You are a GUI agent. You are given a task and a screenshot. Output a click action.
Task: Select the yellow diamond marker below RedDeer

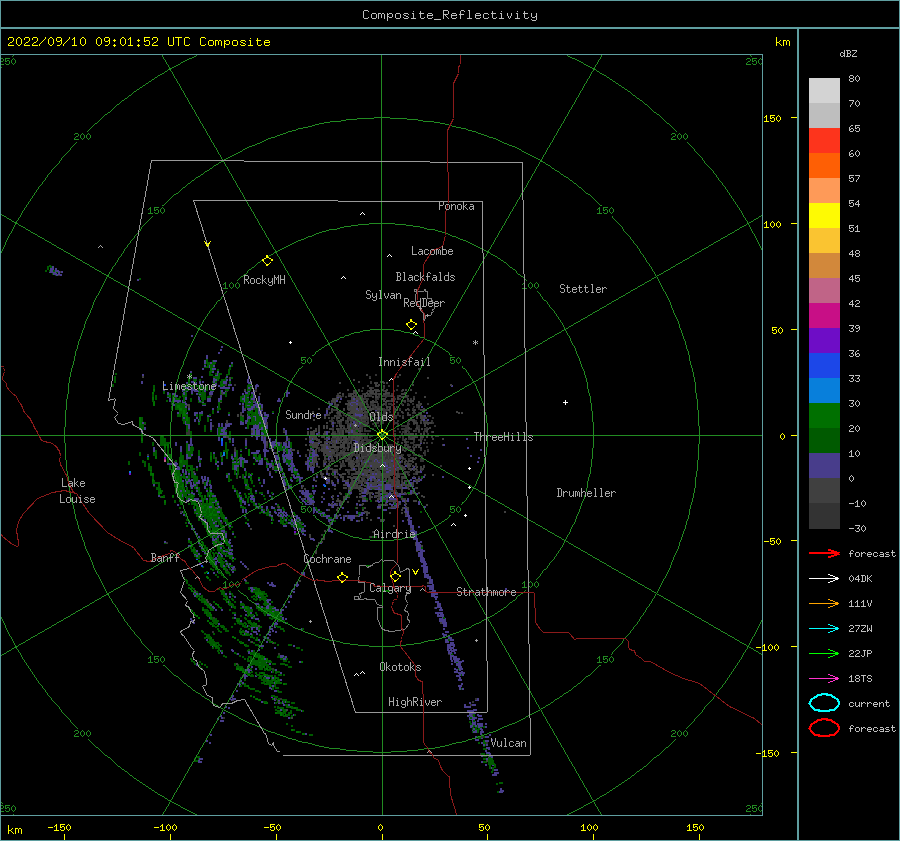pyautogui.click(x=411, y=325)
